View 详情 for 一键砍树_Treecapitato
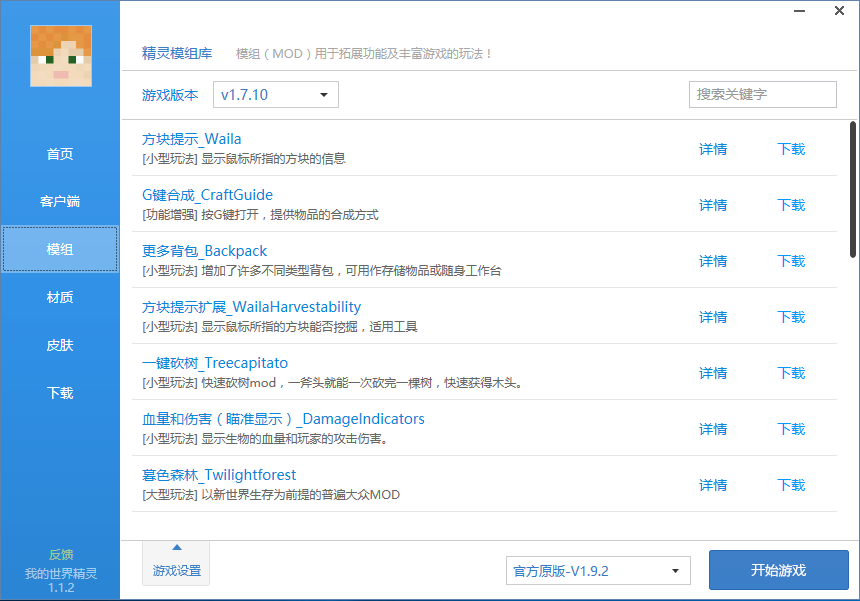This screenshot has width=860, height=601. [x=712, y=373]
